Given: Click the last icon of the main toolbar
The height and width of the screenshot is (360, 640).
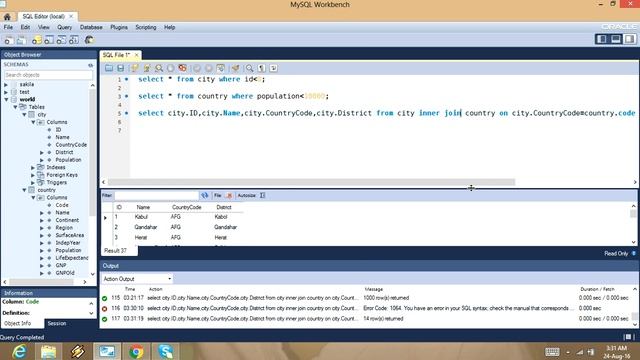Looking at the screenshot, I should tap(89, 40).
